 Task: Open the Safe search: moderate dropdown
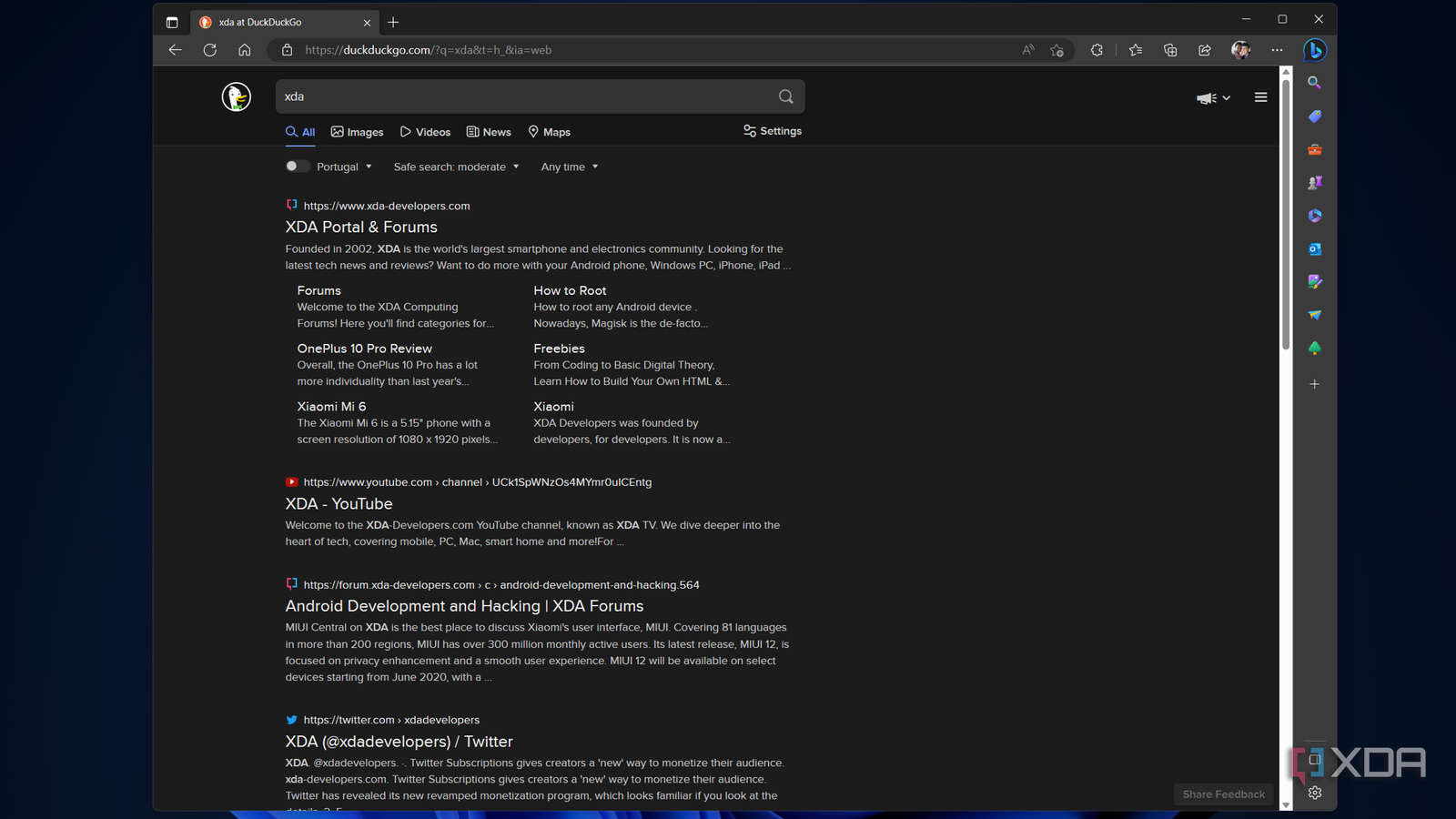tap(456, 167)
